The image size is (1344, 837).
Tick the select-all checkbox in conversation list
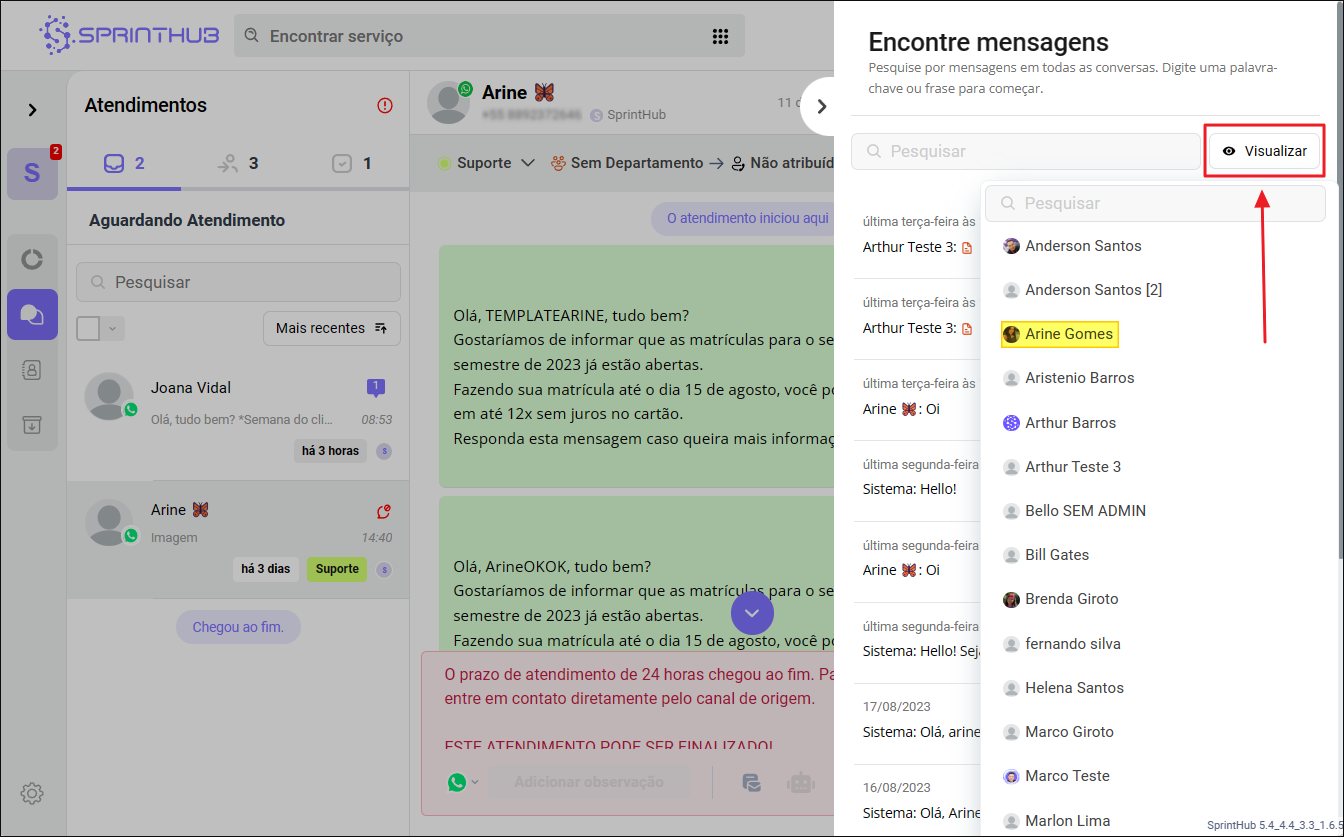[88, 328]
